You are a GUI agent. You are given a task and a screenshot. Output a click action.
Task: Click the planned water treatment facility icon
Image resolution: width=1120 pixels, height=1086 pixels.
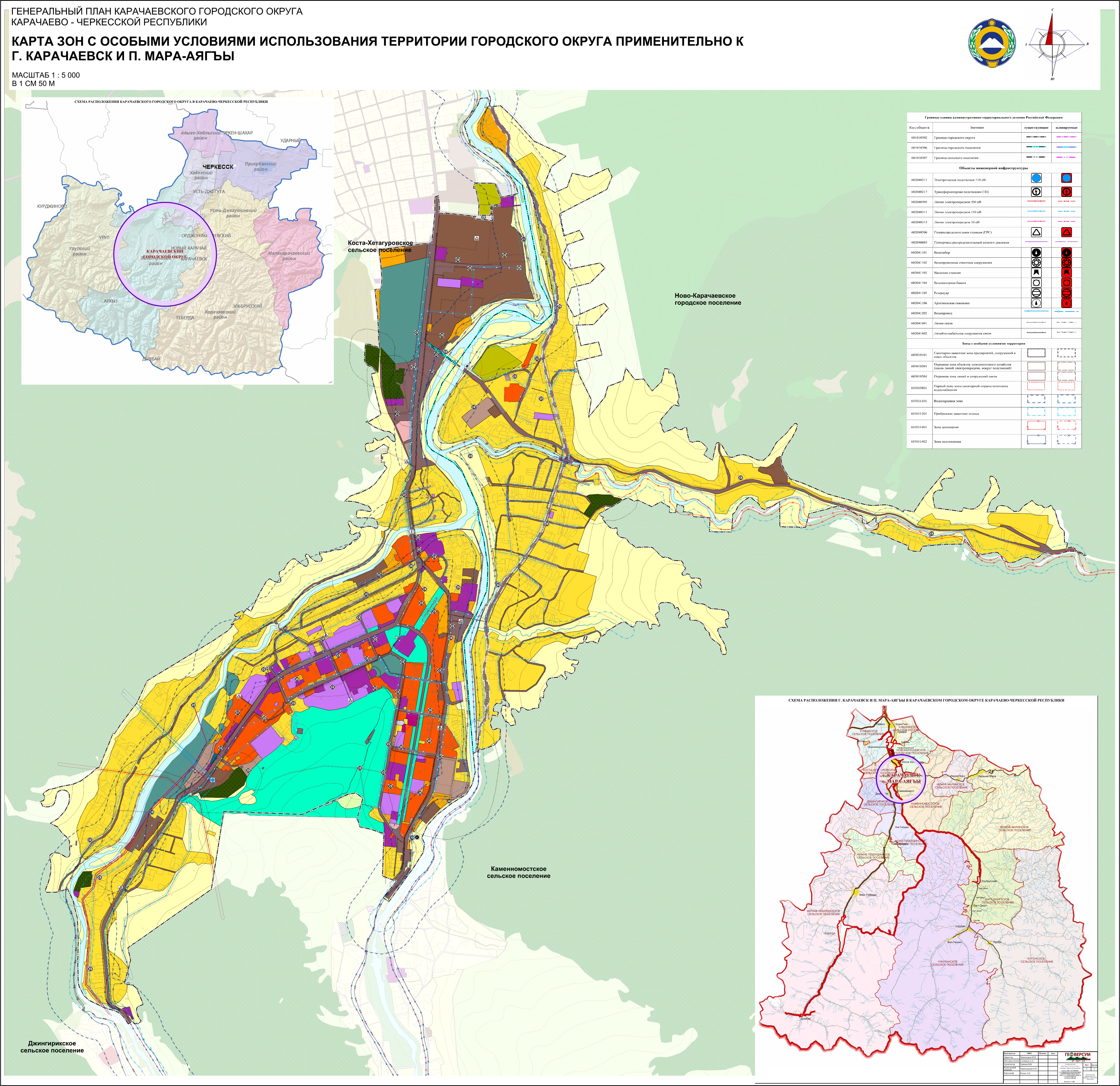[x=1066, y=263]
